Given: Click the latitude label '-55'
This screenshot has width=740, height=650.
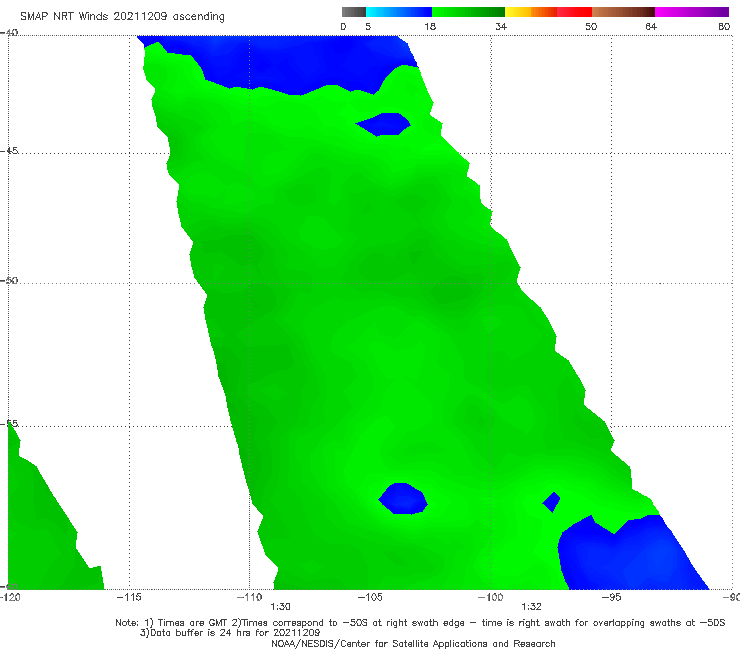Looking at the screenshot, I should pos(9,423).
